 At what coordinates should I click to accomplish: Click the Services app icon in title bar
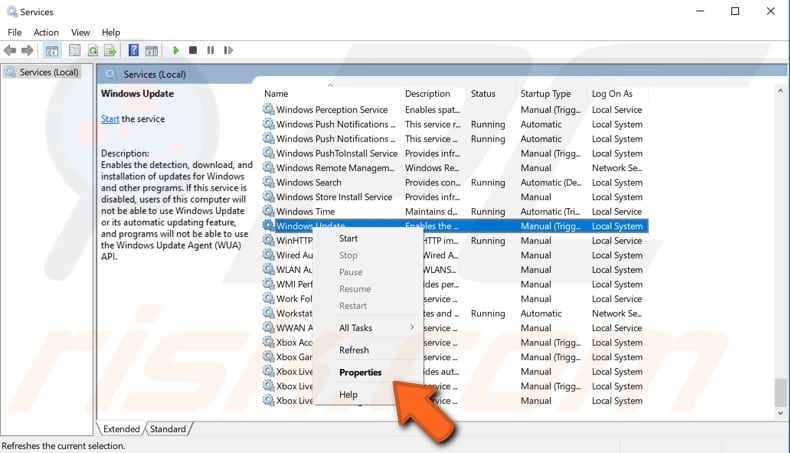[x=12, y=11]
